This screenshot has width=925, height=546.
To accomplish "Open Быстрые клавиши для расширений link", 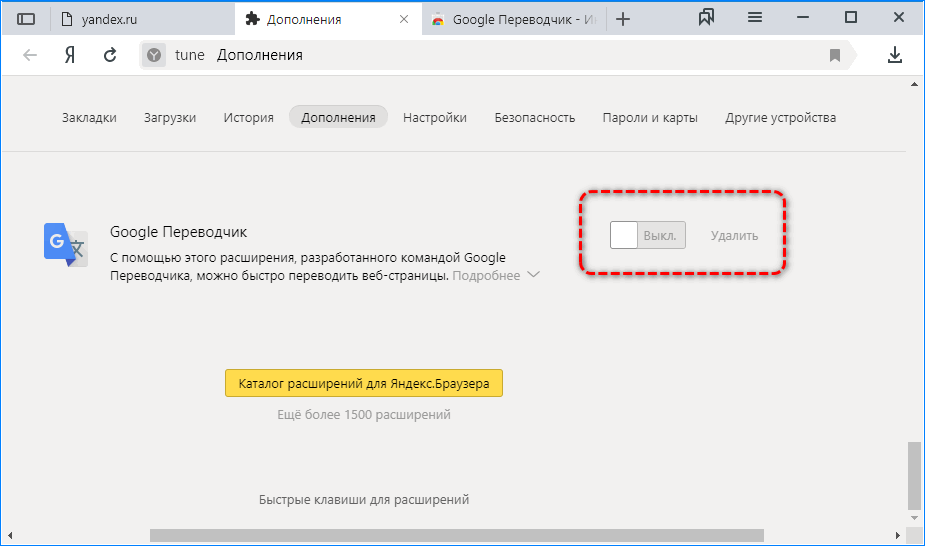I will [x=364, y=499].
